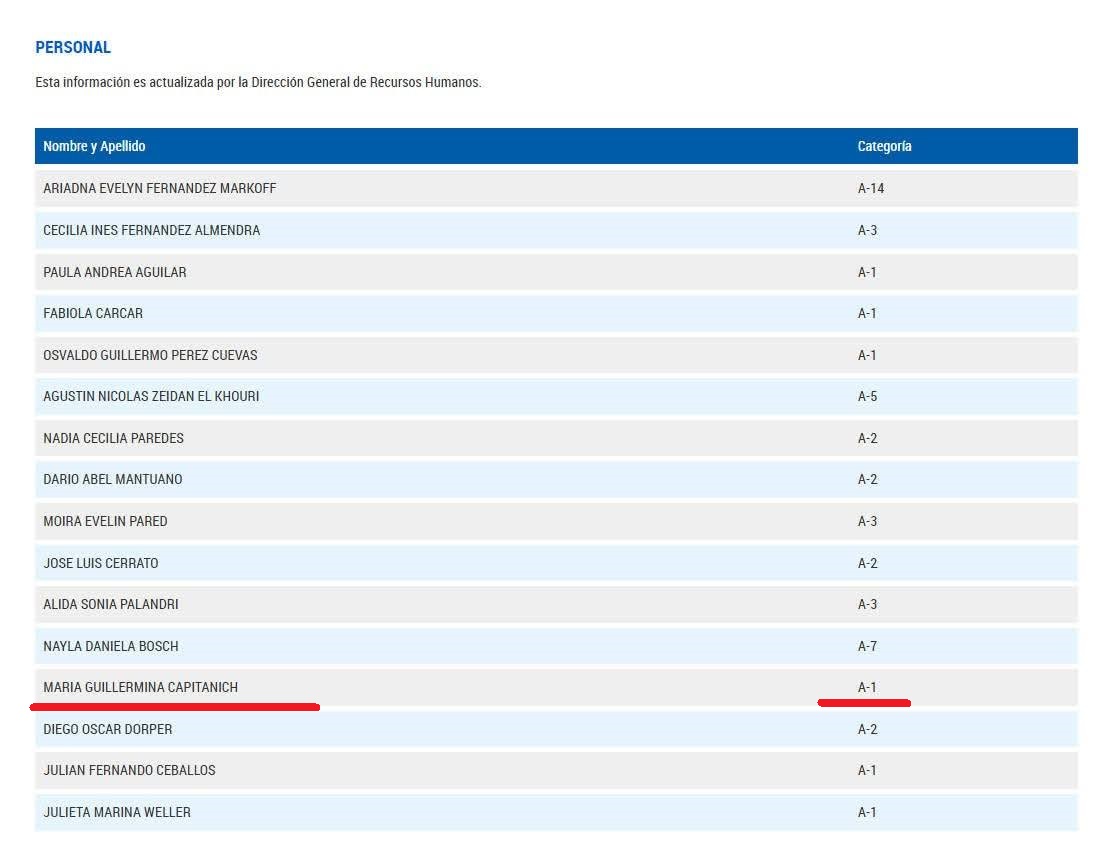
Task: Select the Jose Luis Cerrato row
Action: [x=101, y=563]
